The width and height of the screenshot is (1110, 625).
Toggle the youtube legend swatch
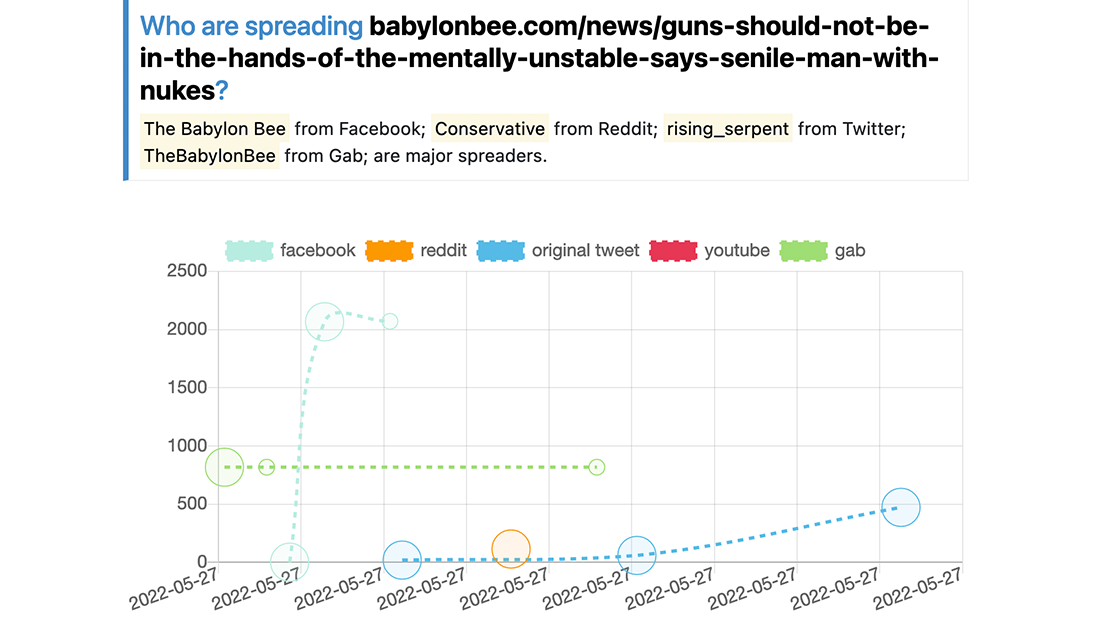[x=673, y=251]
